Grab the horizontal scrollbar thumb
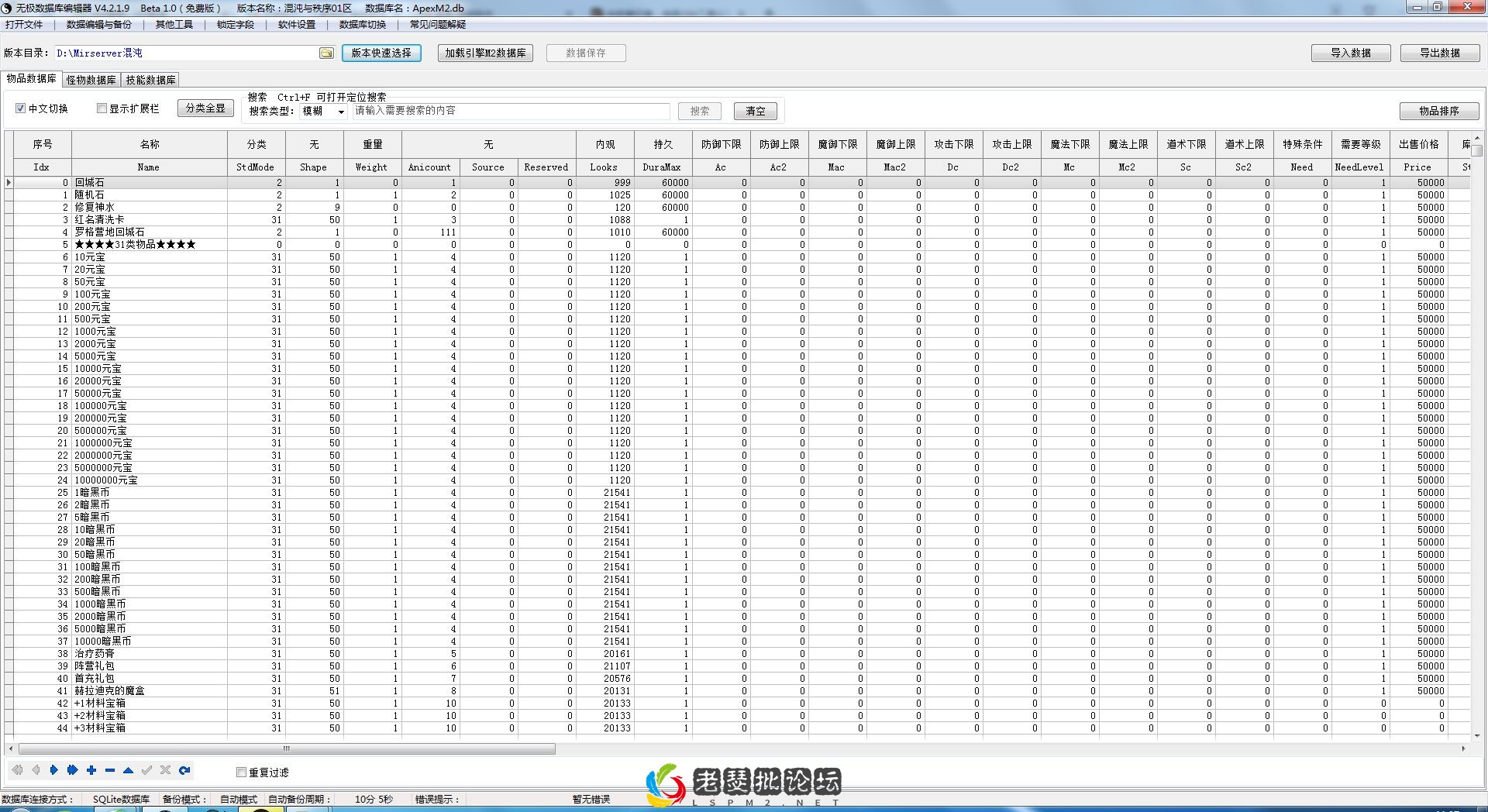This screenshot has height=812, width=1488. 287,748
